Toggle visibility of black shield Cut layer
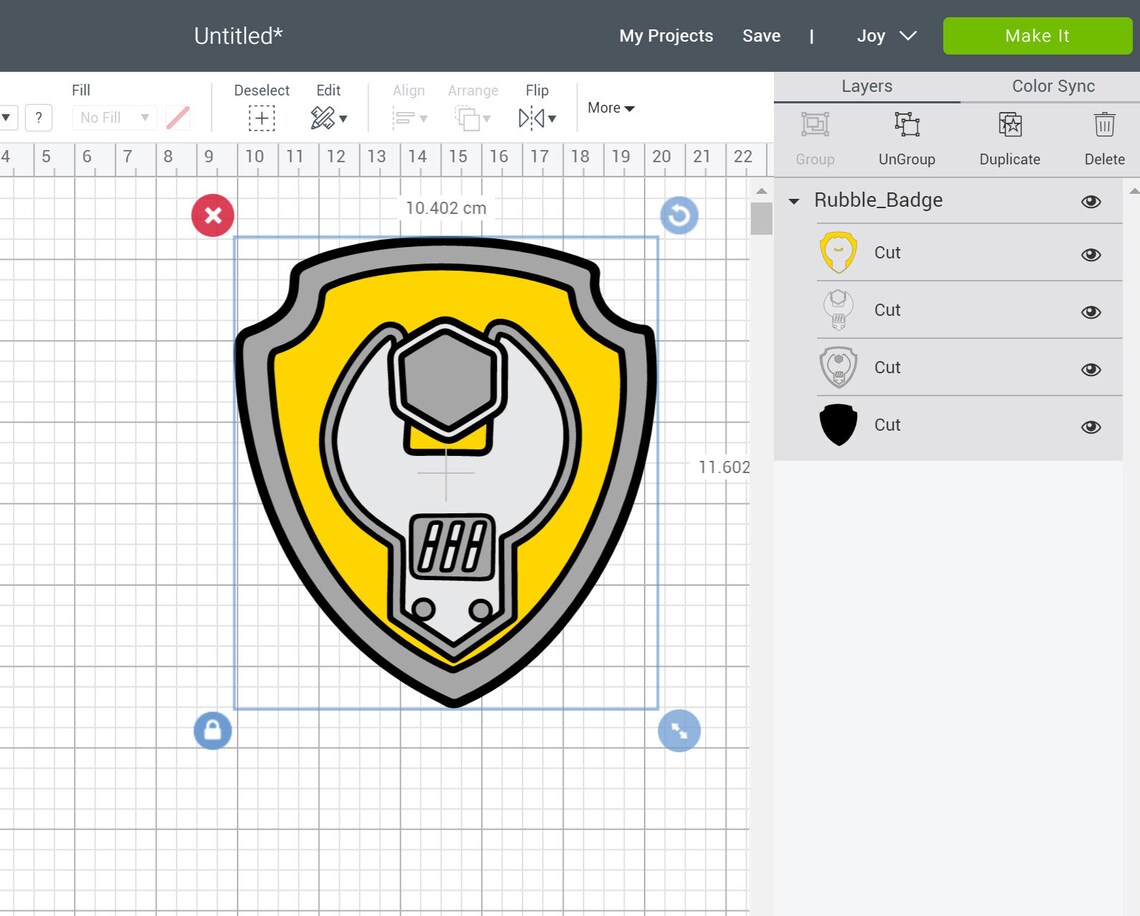 pyautogui.click(x=1091, y=427)
